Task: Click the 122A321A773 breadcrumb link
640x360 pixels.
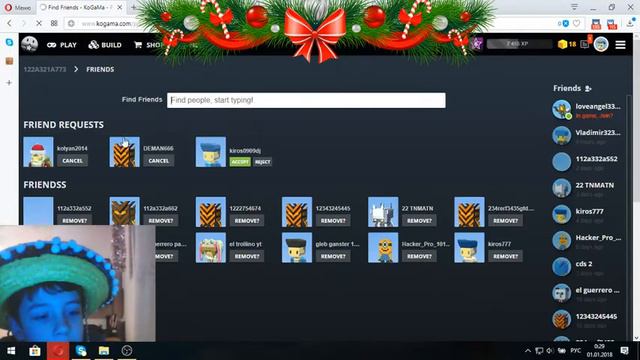Action: point(45,69)
